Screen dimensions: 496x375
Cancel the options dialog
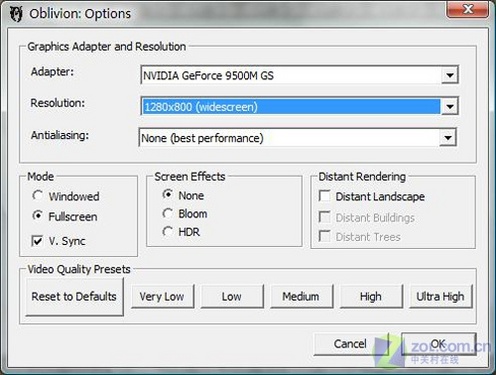pyautogui.click(x=351, y=344)
